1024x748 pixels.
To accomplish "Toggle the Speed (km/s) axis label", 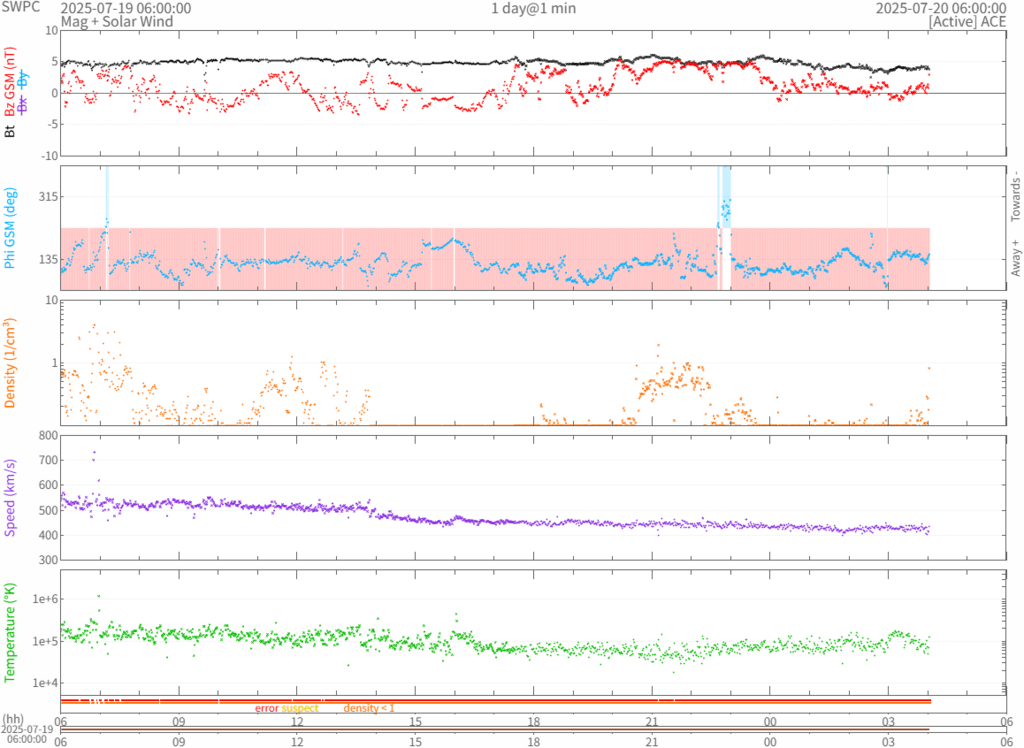I will [x=10, y=498].
